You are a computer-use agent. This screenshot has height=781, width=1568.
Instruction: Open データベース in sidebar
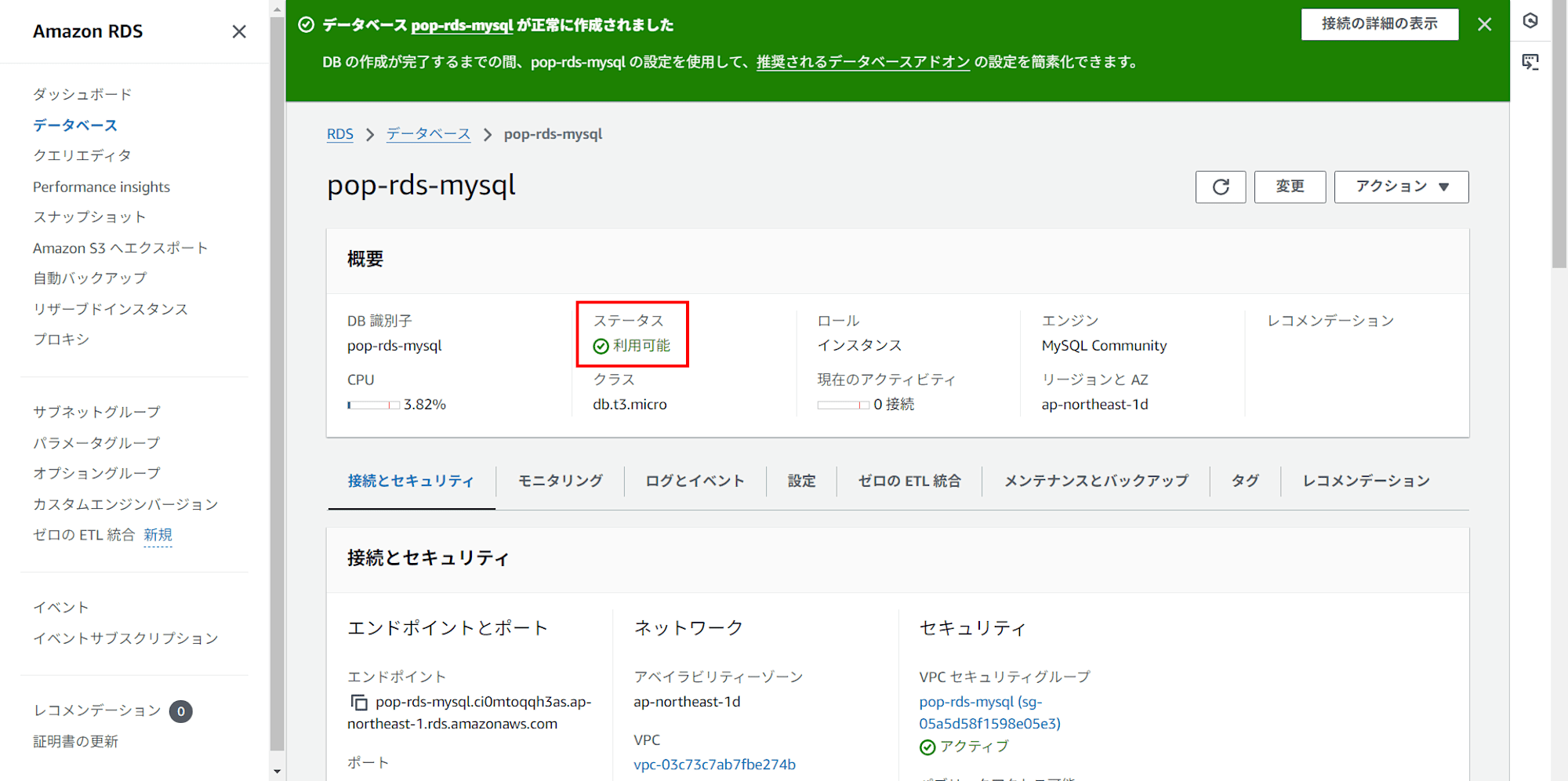coord(75,125)
